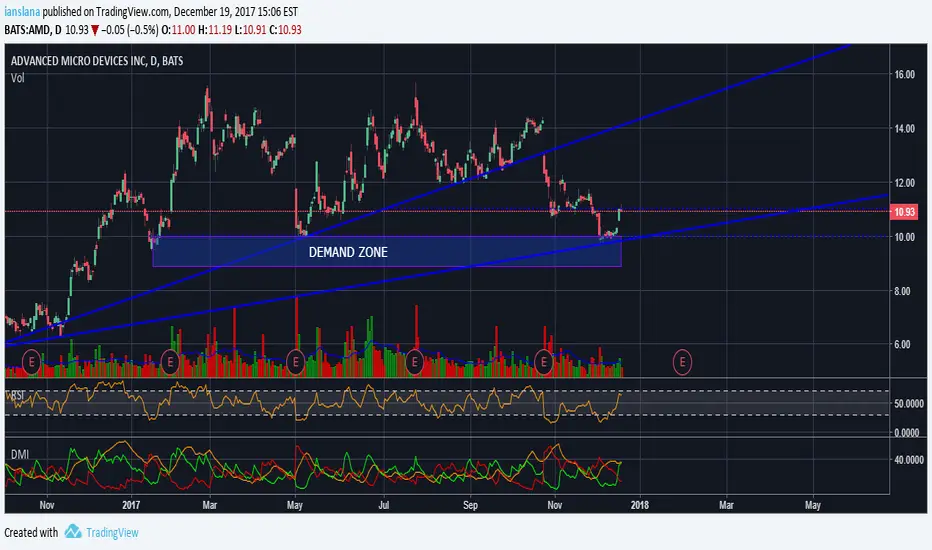Click the BATS:AMD, D symbol text
This screenshot has width=932, height=550.
[x=33, y=29]
